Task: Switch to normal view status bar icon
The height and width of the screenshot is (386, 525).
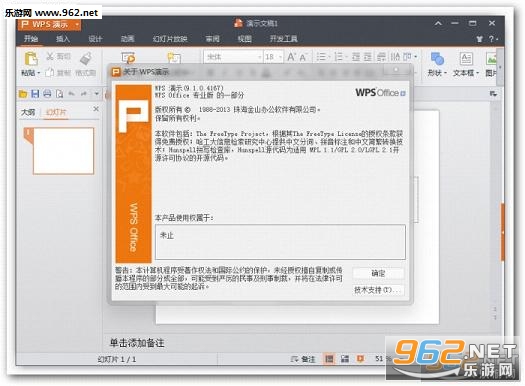Action: 329,359
